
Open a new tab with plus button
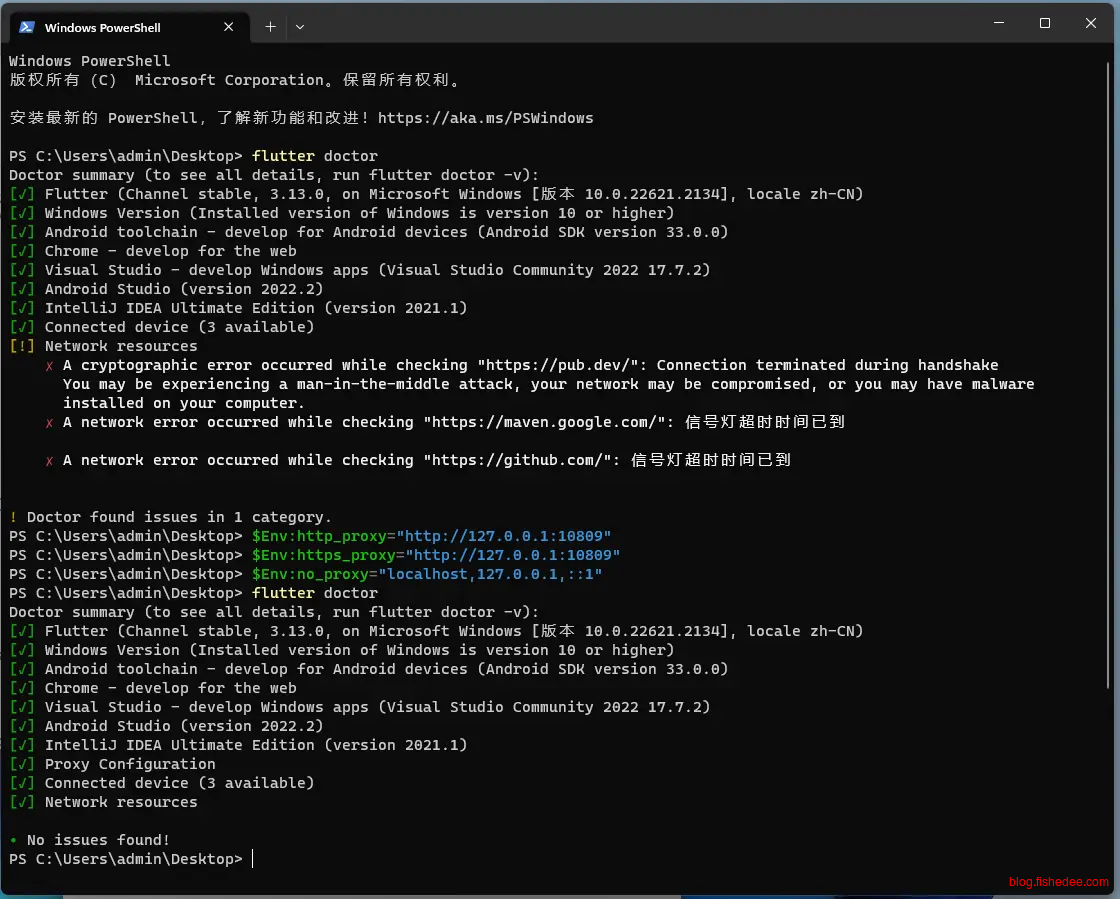[x=270, y=27]
